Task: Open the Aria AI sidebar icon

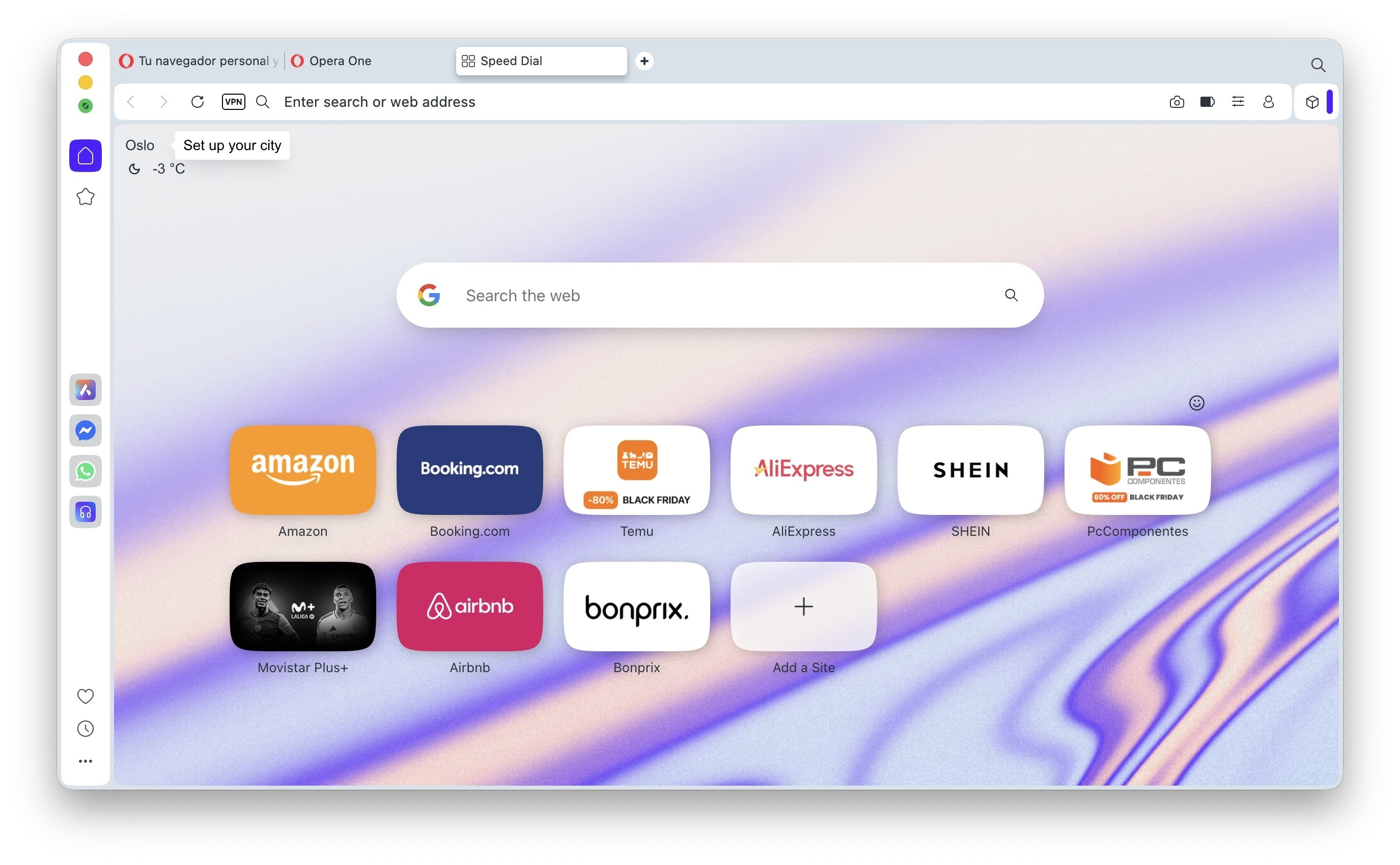Action: point(86,390)
